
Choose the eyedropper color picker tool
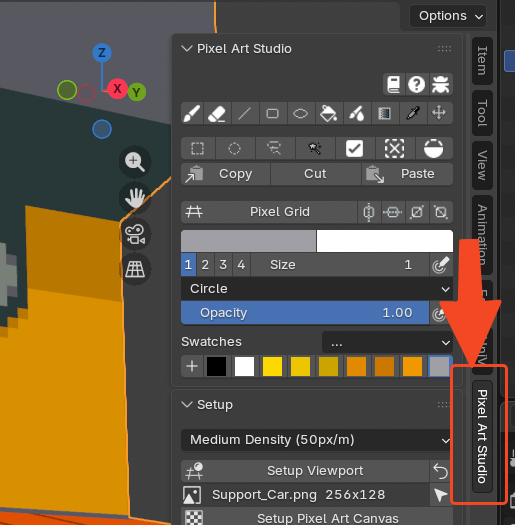coord(413,114)
